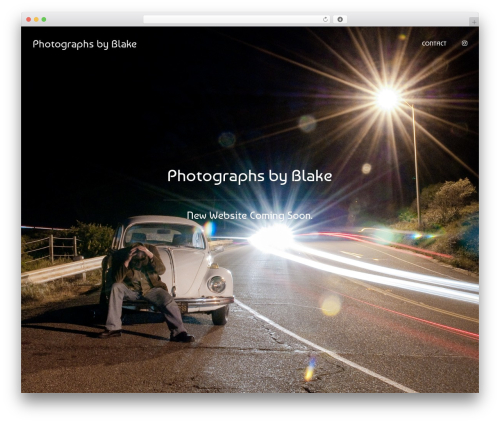Click the reload page icon in address bar

coord(325,19)
